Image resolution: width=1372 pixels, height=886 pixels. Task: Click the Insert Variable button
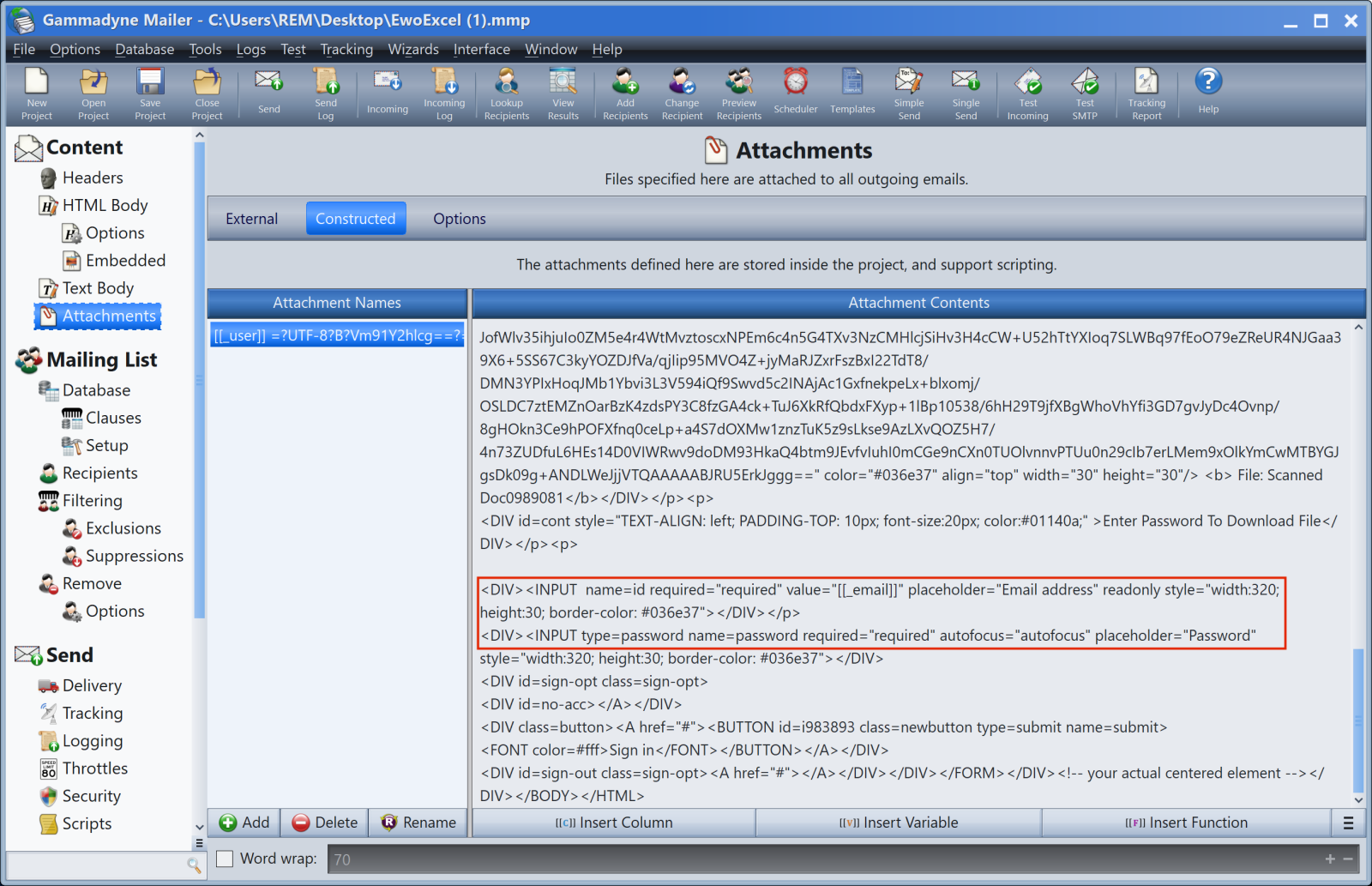(x=899, y=823)
